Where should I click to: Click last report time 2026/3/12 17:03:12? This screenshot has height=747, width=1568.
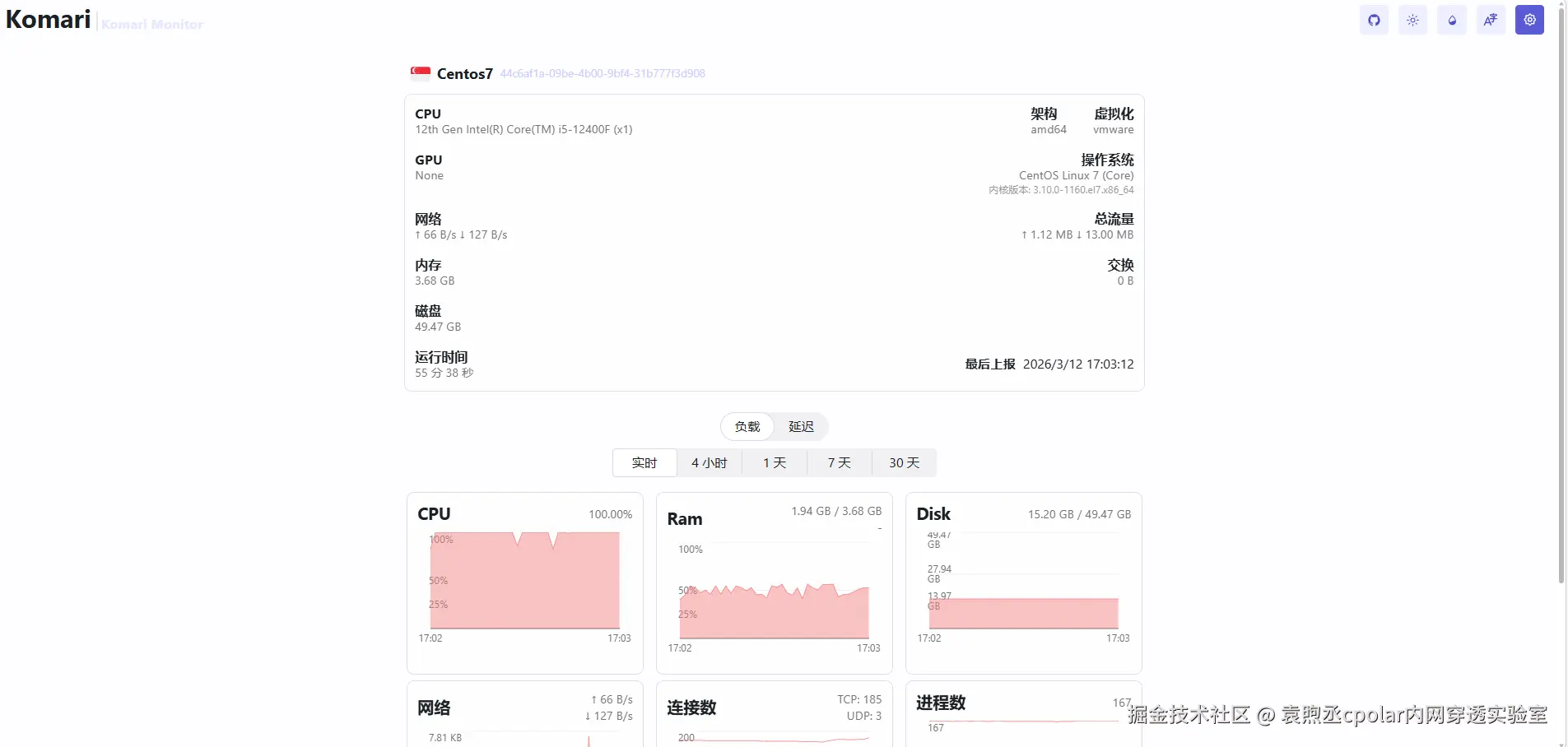(x=1078, y=364)
